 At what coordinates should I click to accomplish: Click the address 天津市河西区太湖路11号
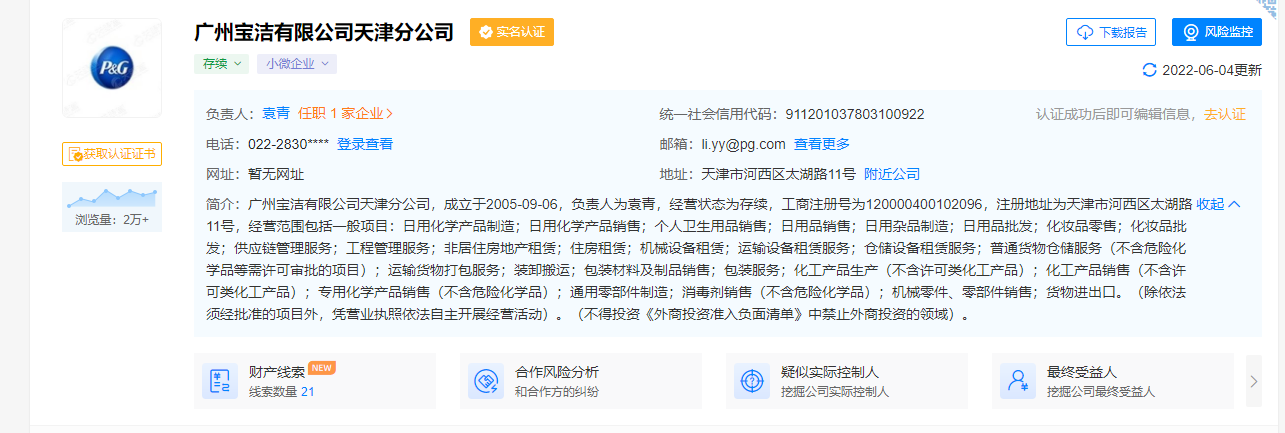point(778,174)
